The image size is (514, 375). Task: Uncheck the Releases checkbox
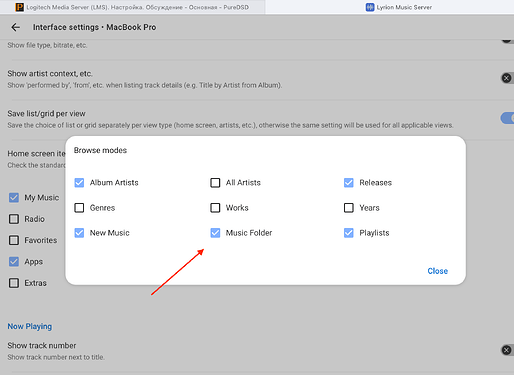point(349,183)
